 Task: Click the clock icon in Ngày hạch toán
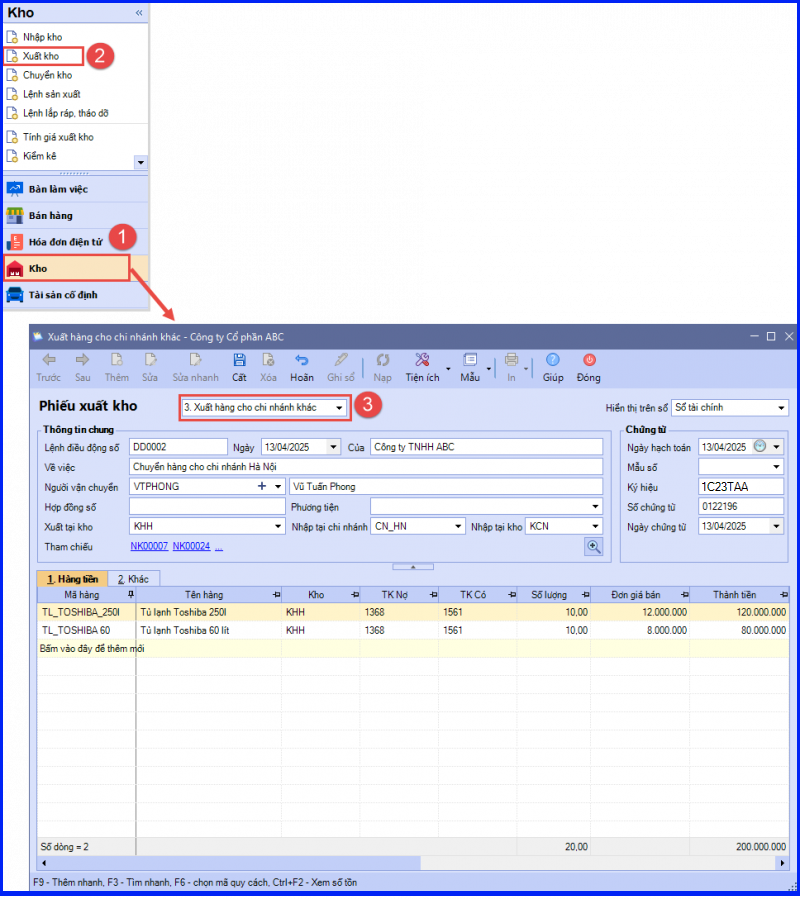[760, 446]
